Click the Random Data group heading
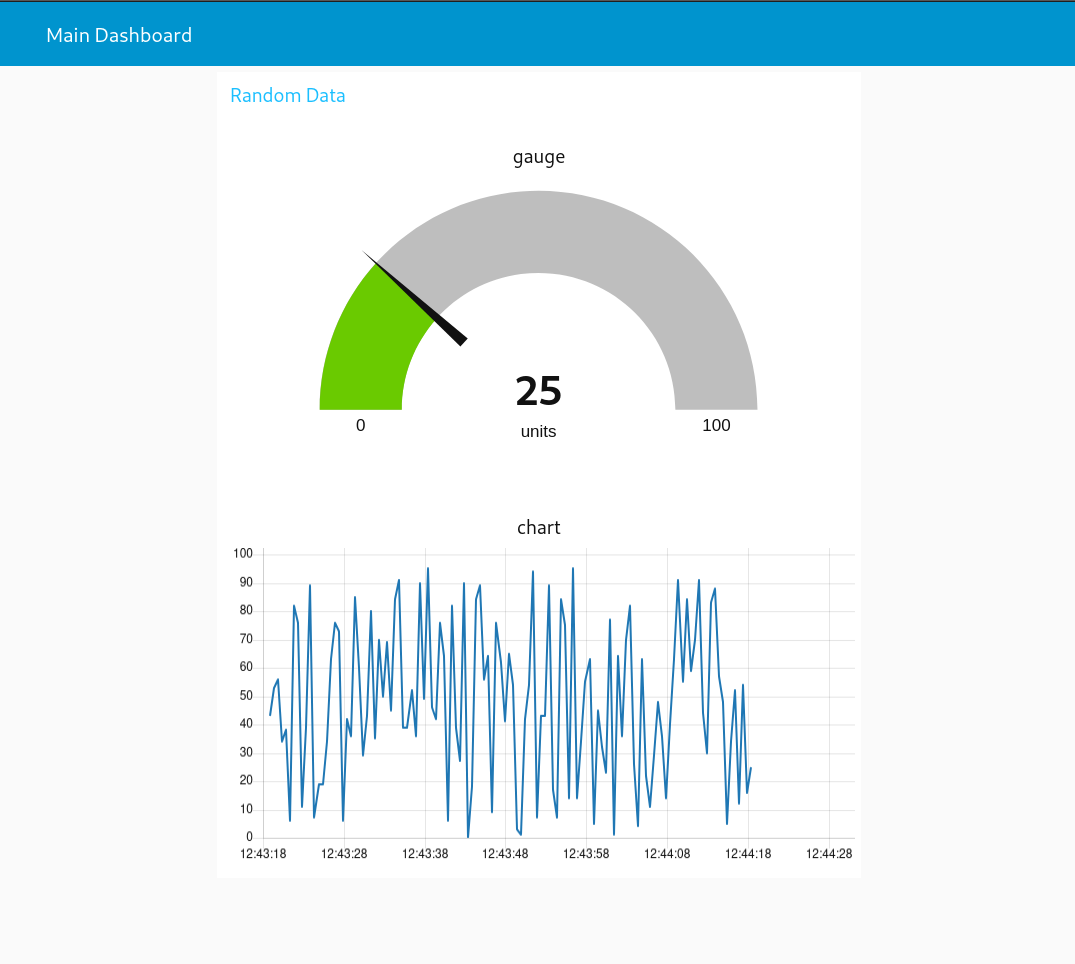The image size is (1075, 964). 288,96
